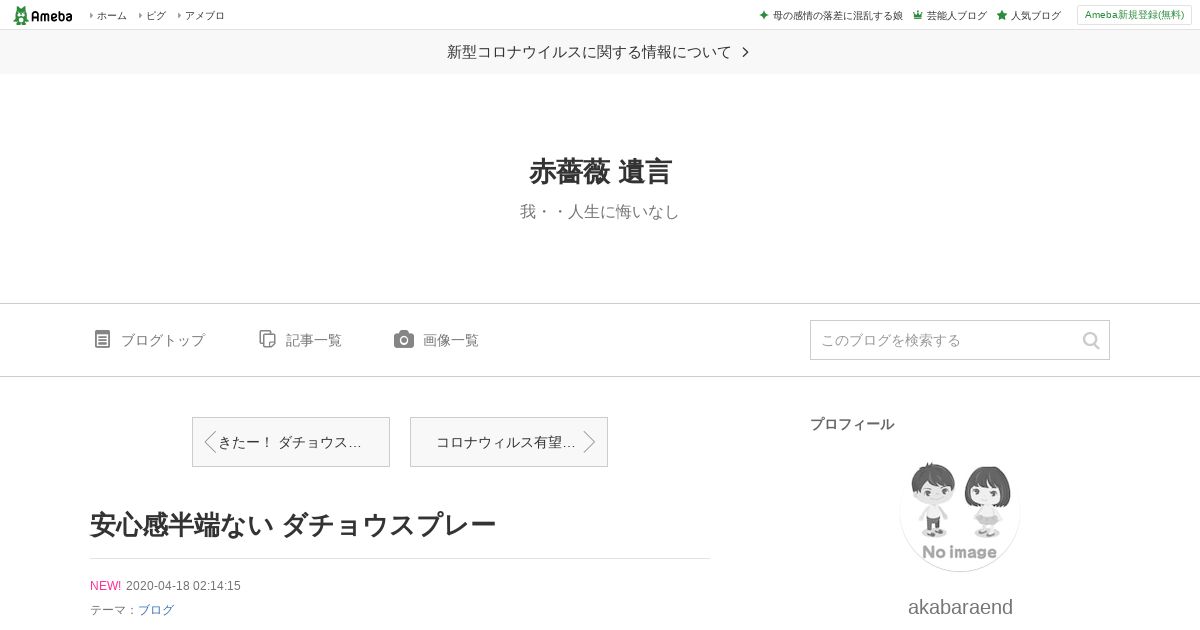Open アメブロ link in top bar

[x=204, y=16]
